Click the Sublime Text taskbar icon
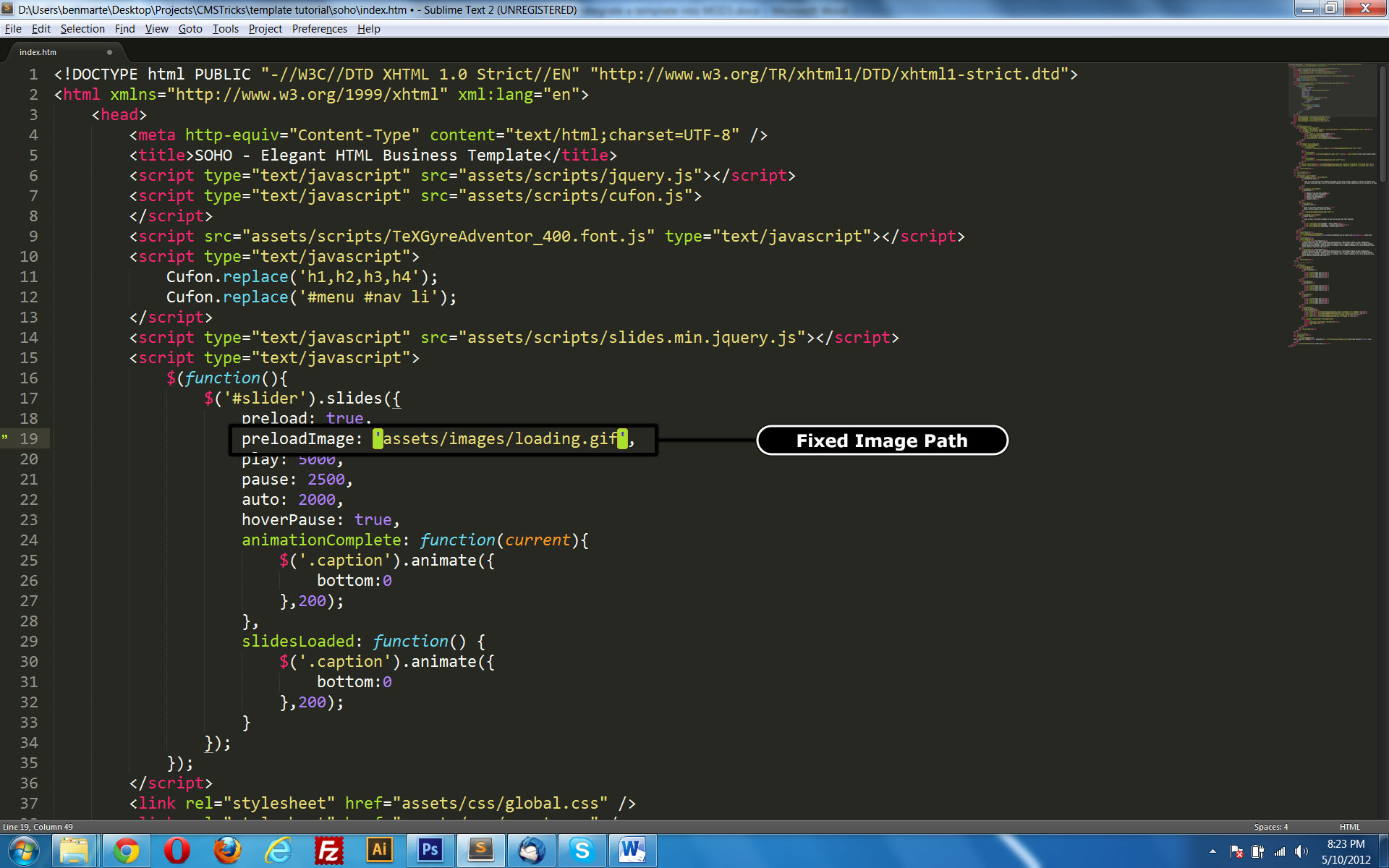The height and width of the screenshot is (868, 1389). [480, 851]
